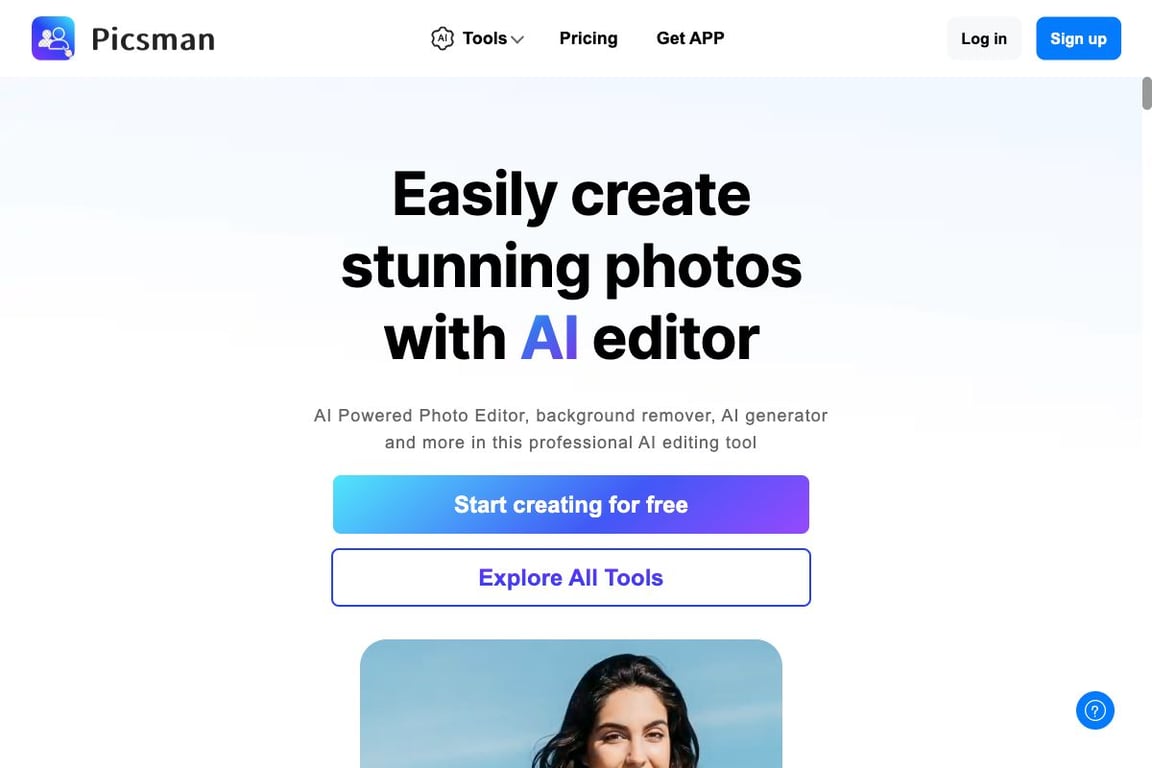Screen dimensions: 1152x768
Task: Click the empty scrollbar track below thumb
Action: [1146, 441]
